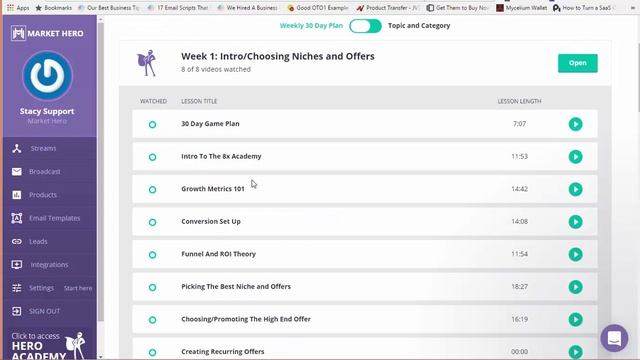Play the Funnel And ROI Theory lesson

[576, 254]
